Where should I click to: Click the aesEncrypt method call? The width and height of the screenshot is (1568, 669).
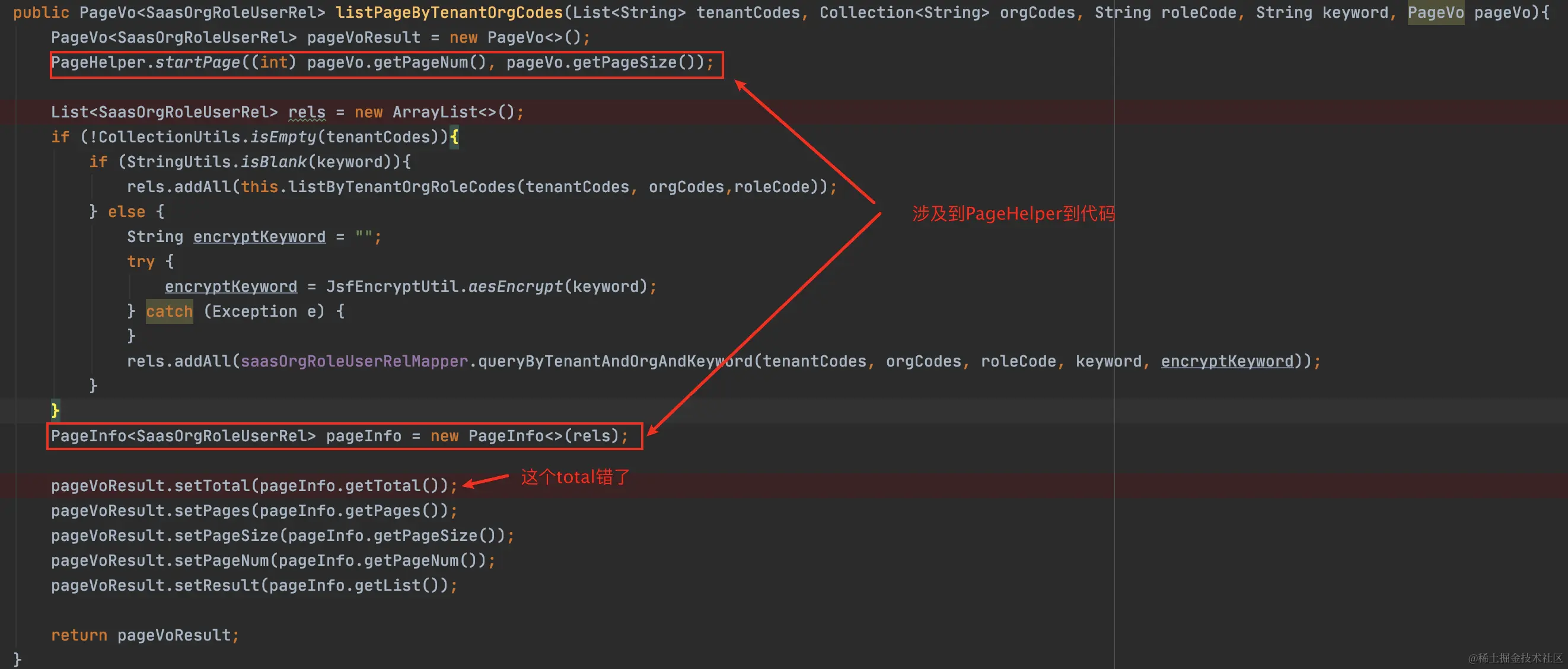(x=515, y=286)
